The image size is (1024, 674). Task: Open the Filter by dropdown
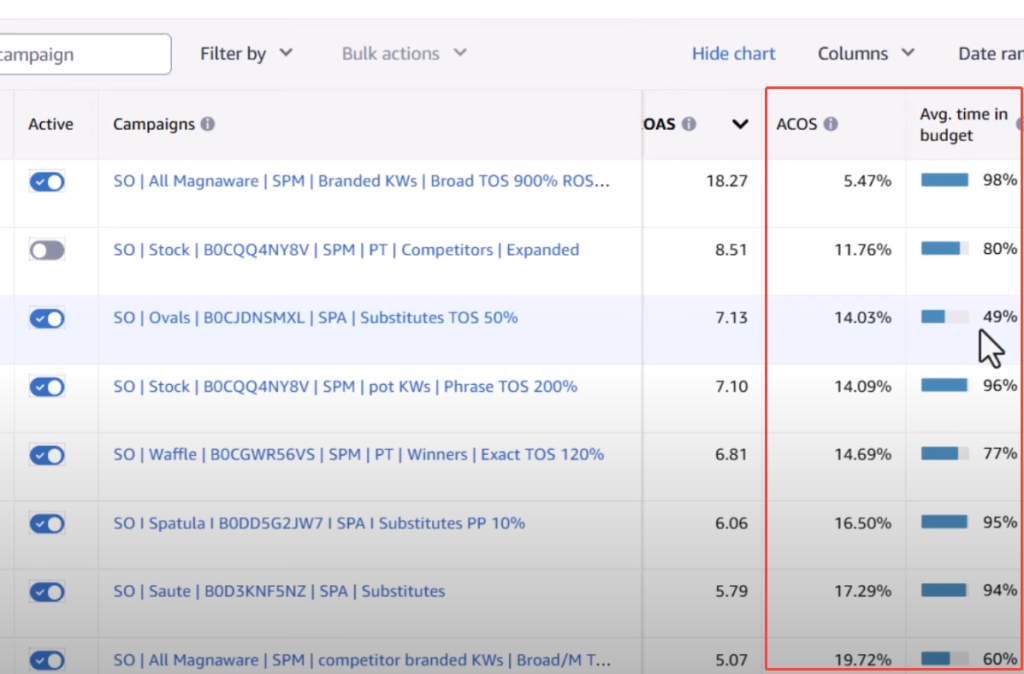[246, 54]
